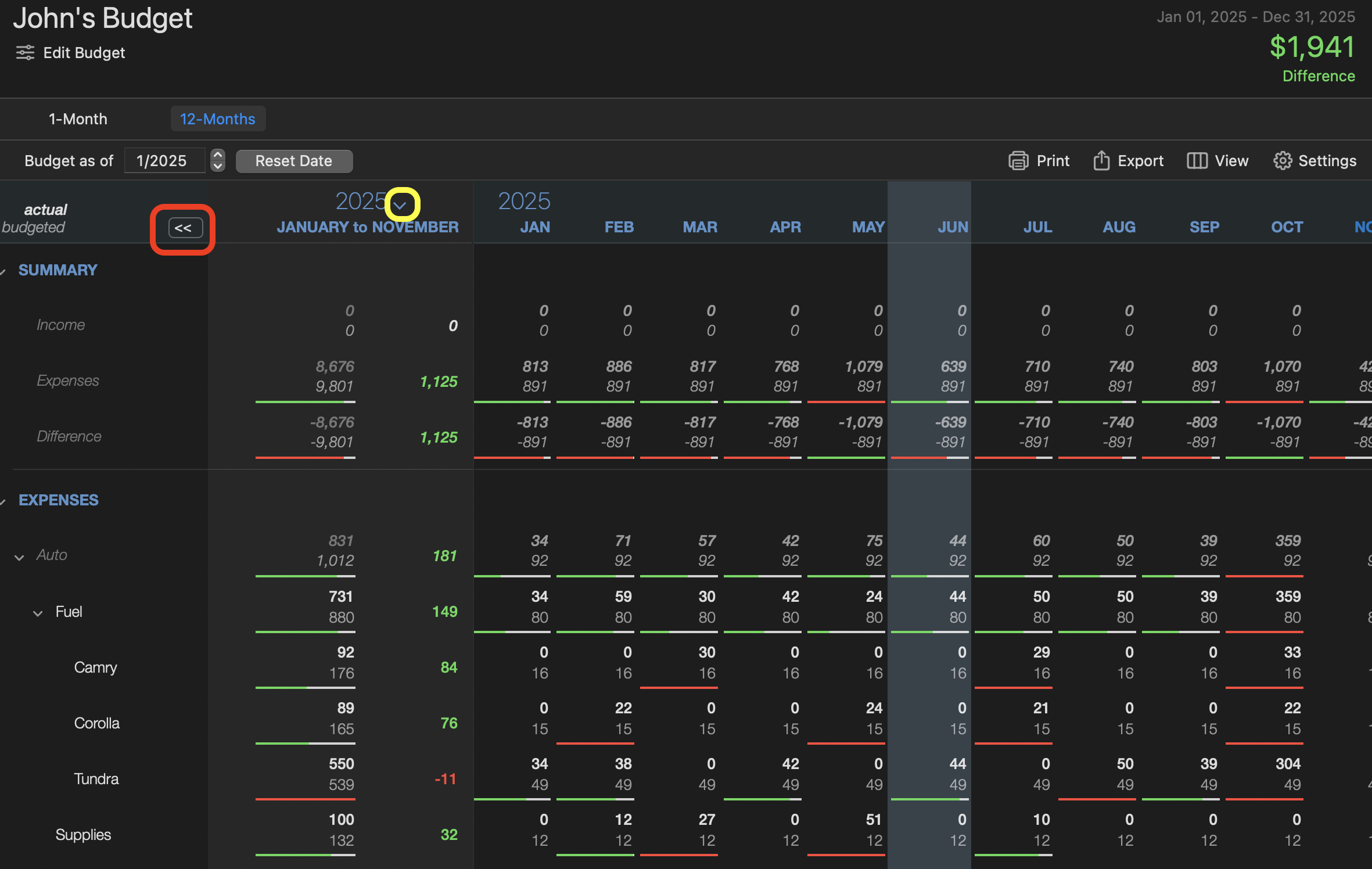Decrement budget date with down stepper arrow
This screenshot has height=869, width=1372.
pyautogui.click(x=218, y=166)
